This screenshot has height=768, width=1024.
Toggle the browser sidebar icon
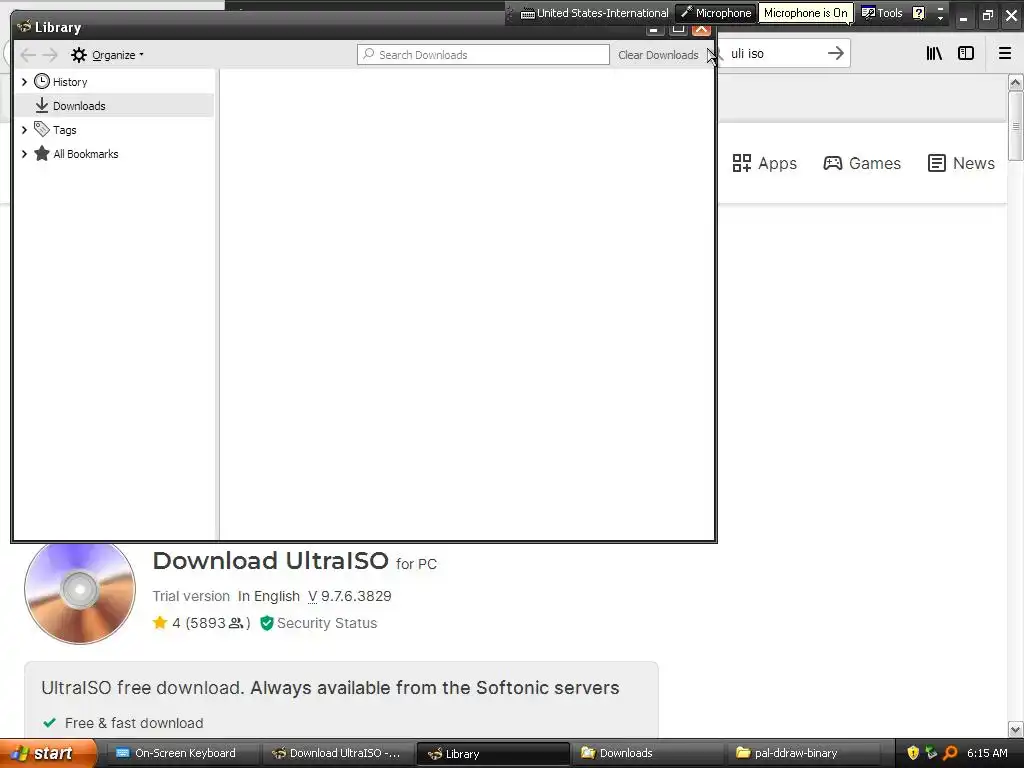coord(966,54)
